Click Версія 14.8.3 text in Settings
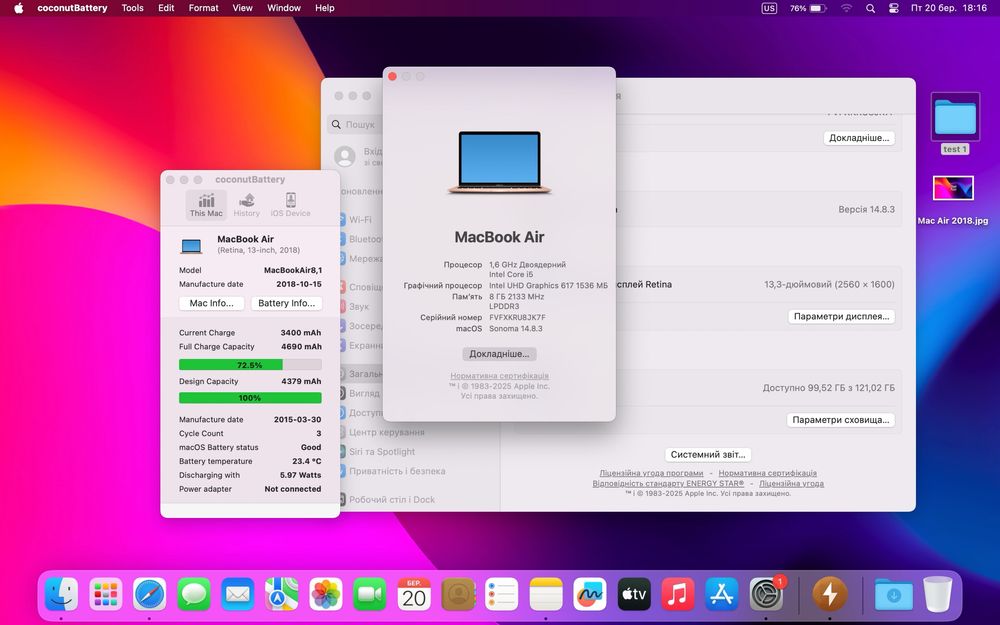 coord(866,209)
